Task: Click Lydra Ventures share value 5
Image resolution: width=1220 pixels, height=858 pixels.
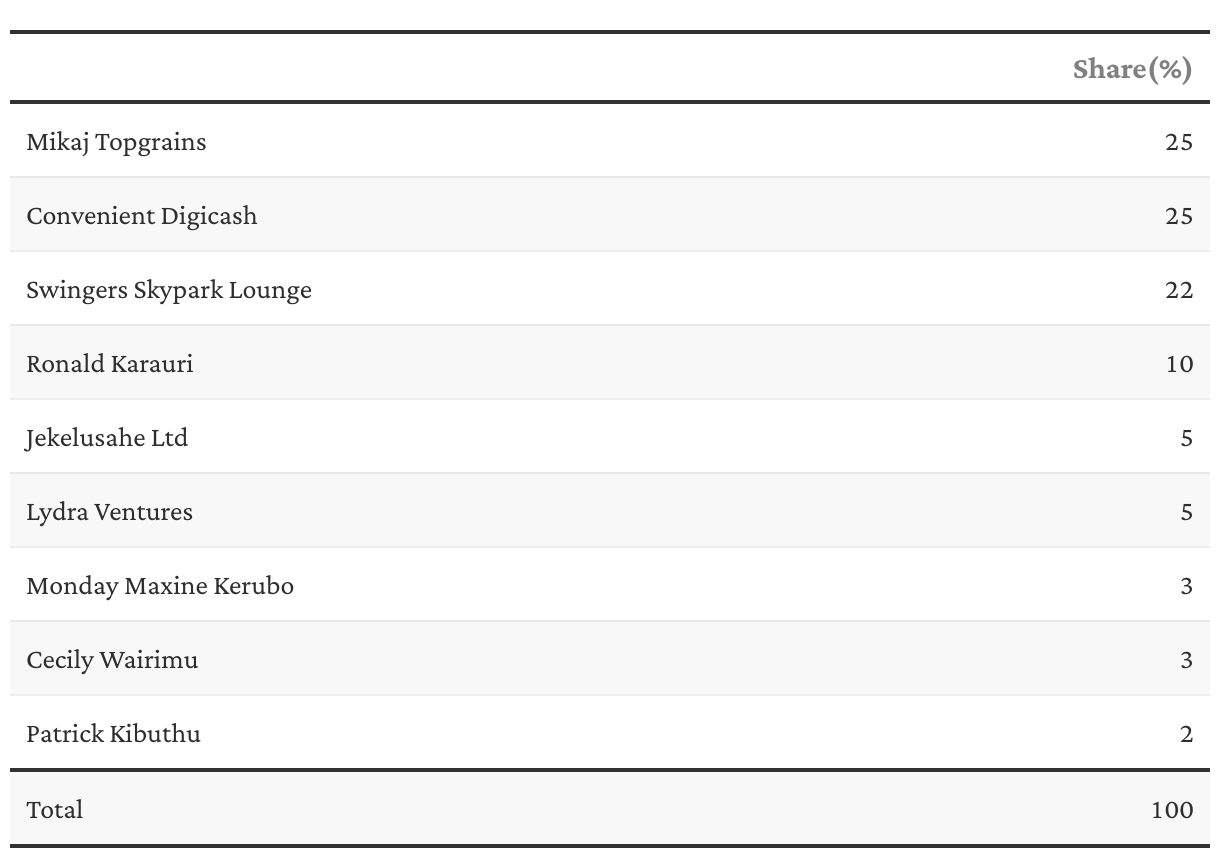Action: coord(1186,512)
